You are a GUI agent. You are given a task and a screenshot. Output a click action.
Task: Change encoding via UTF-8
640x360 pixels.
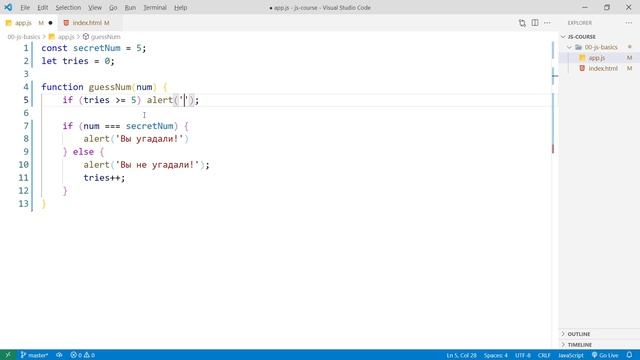pos(522,355)
